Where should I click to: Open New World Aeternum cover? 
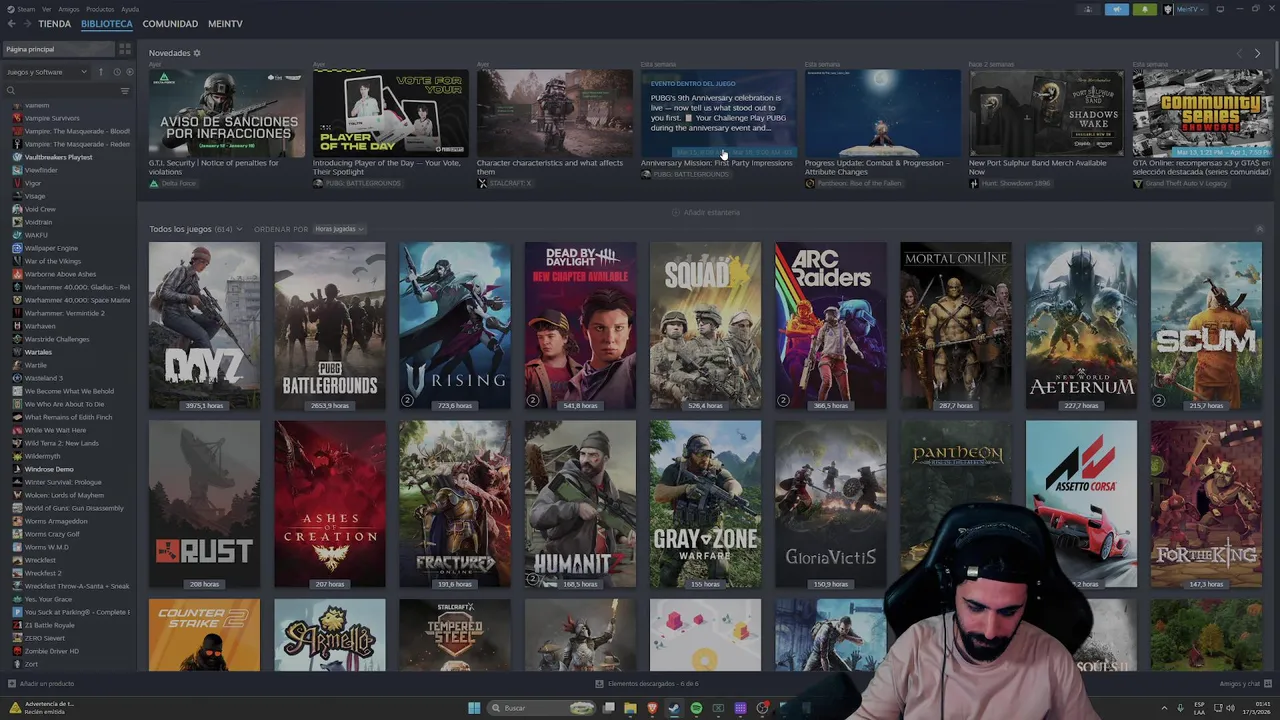(x=1081, y=326)
